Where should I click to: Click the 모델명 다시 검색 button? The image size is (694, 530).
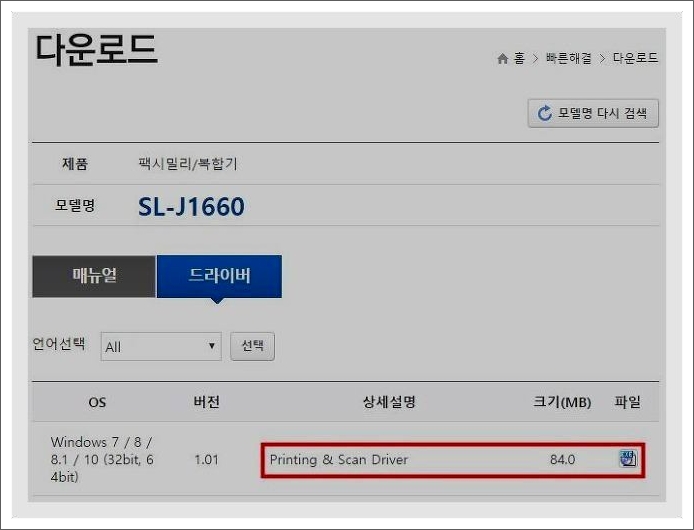(593, 113)
